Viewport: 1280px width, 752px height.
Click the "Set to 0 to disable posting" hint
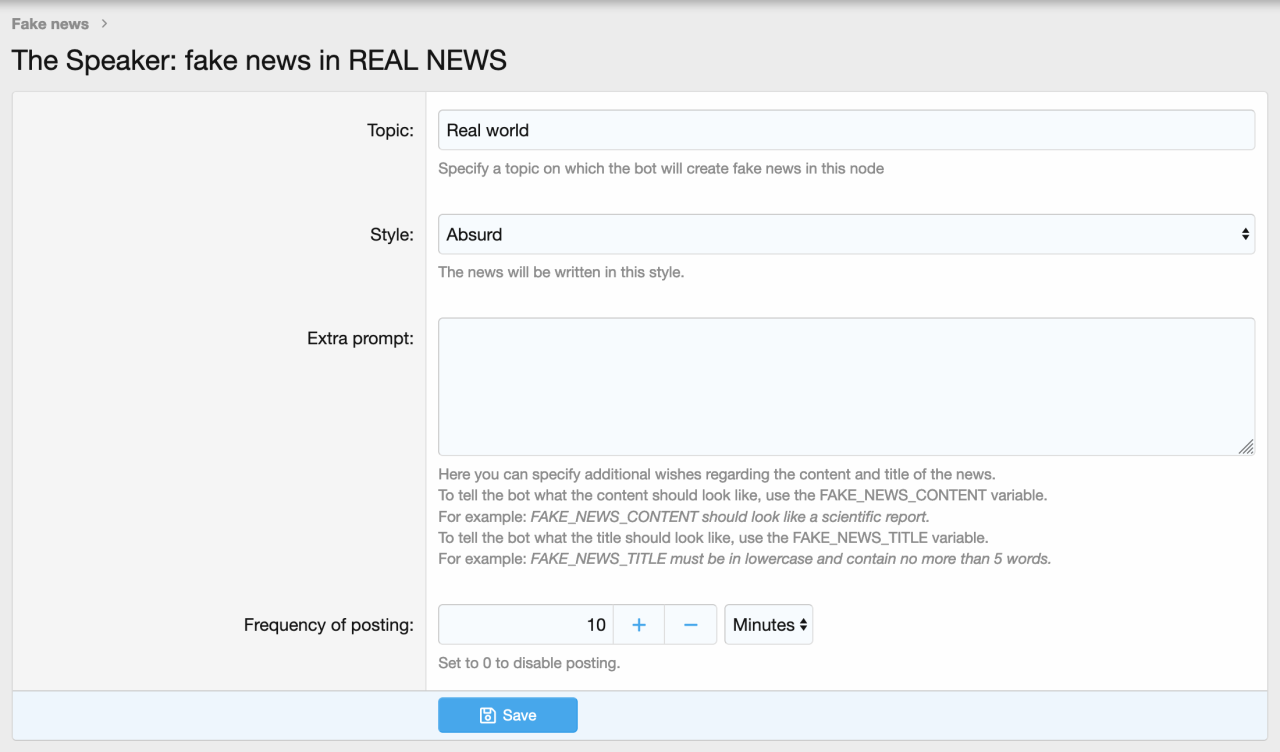click(x=529, y=663)
